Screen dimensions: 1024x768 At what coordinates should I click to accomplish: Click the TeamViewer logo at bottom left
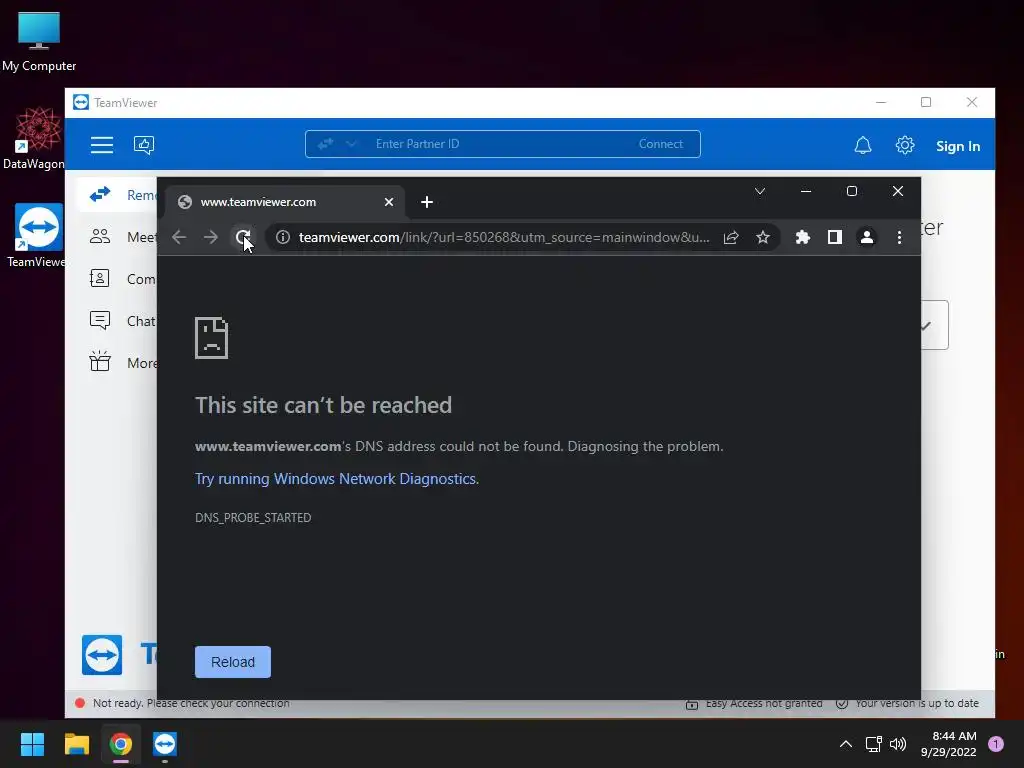[102, 654]
